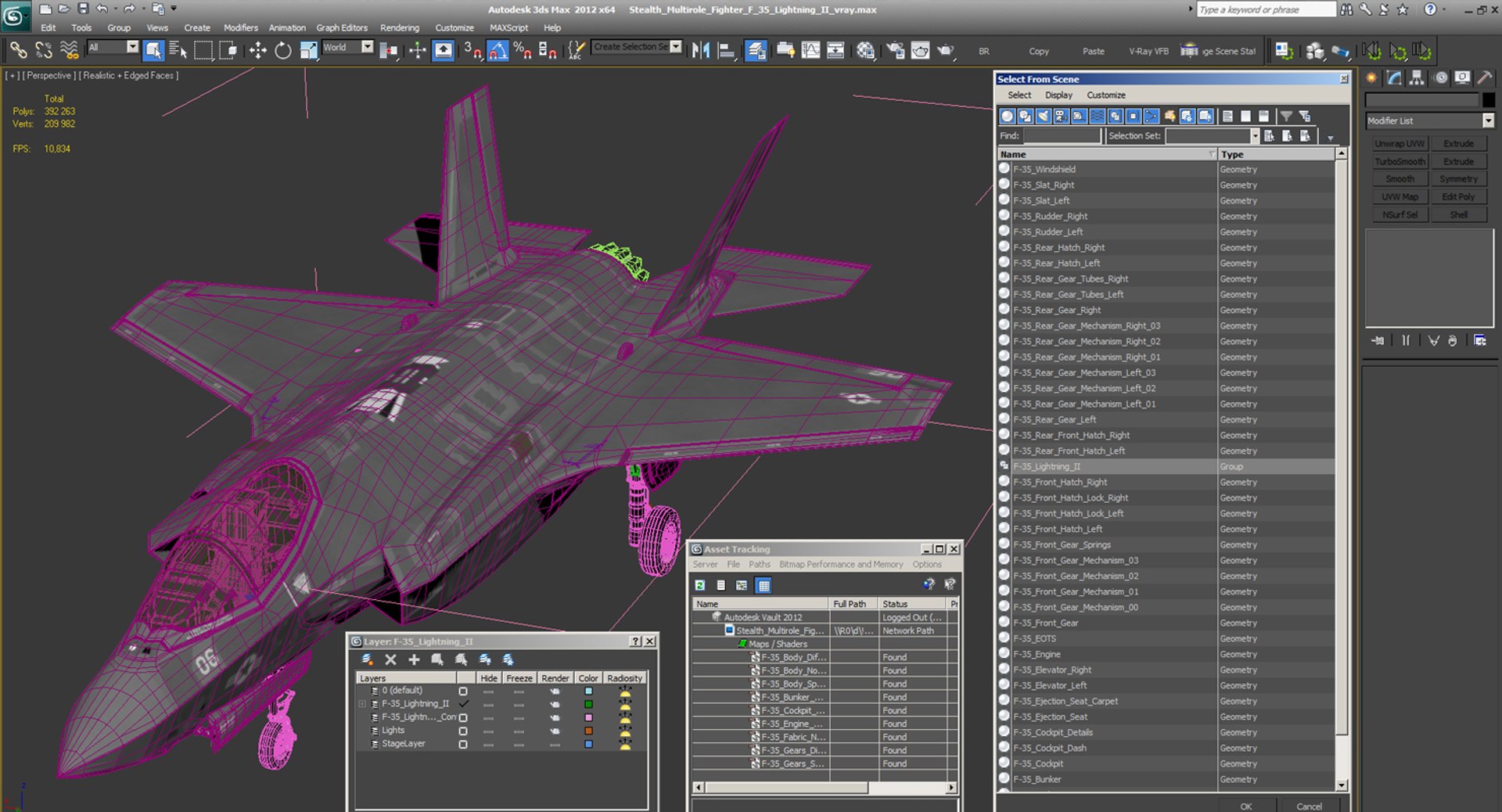This screenshot has width=1502, height=812.
Task: Select the Select and Link tool
Action: [x=18, y=51]
